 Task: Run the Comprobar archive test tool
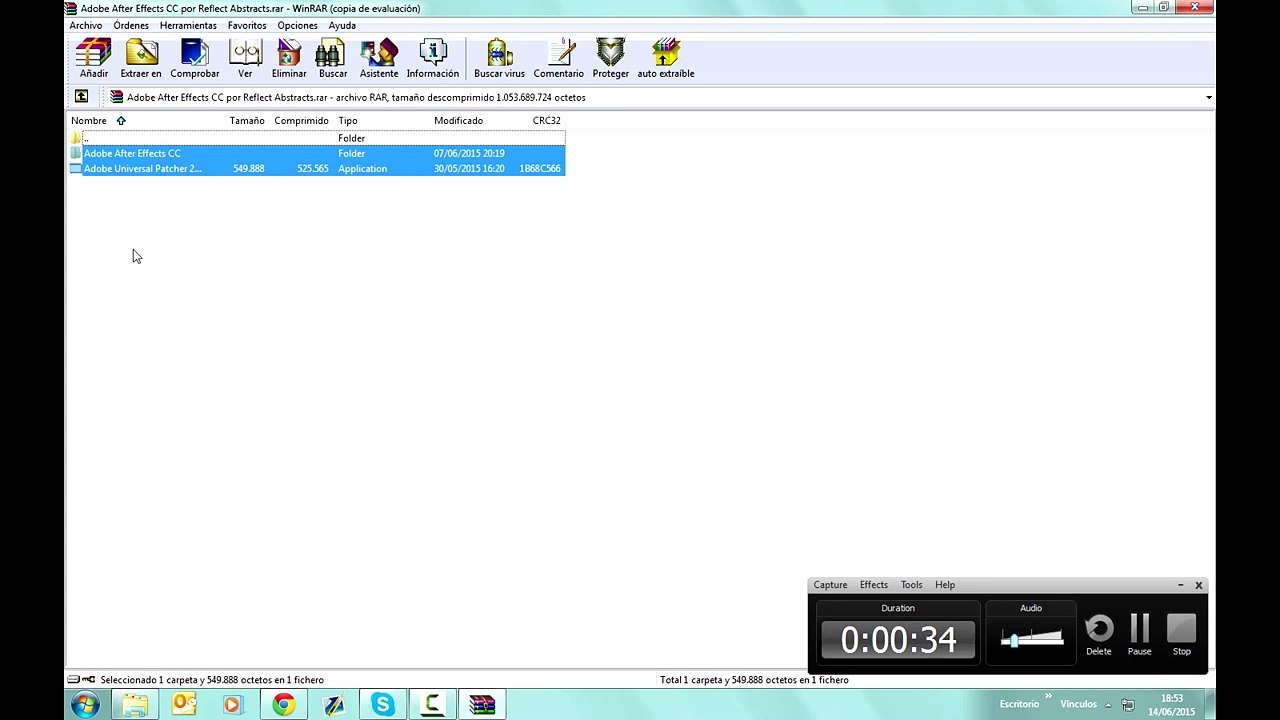click(195, 59)
